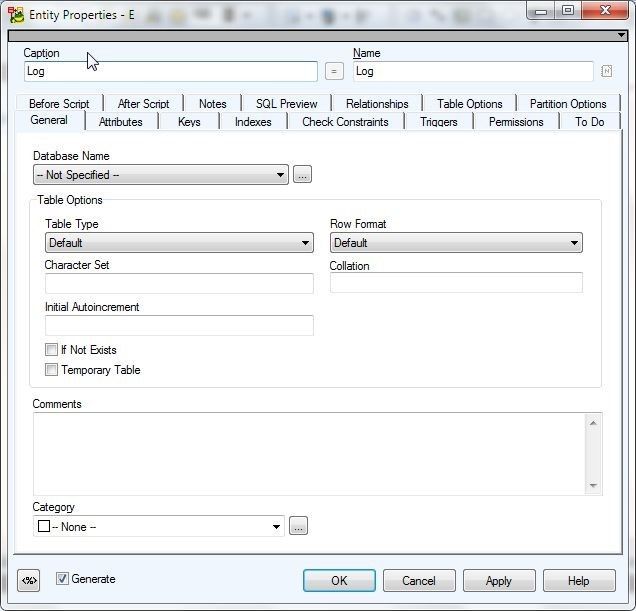The width and height of the screenshot is (636, 611).
Task: Focus the Character Set field
Action: click(x=179, y=283)
